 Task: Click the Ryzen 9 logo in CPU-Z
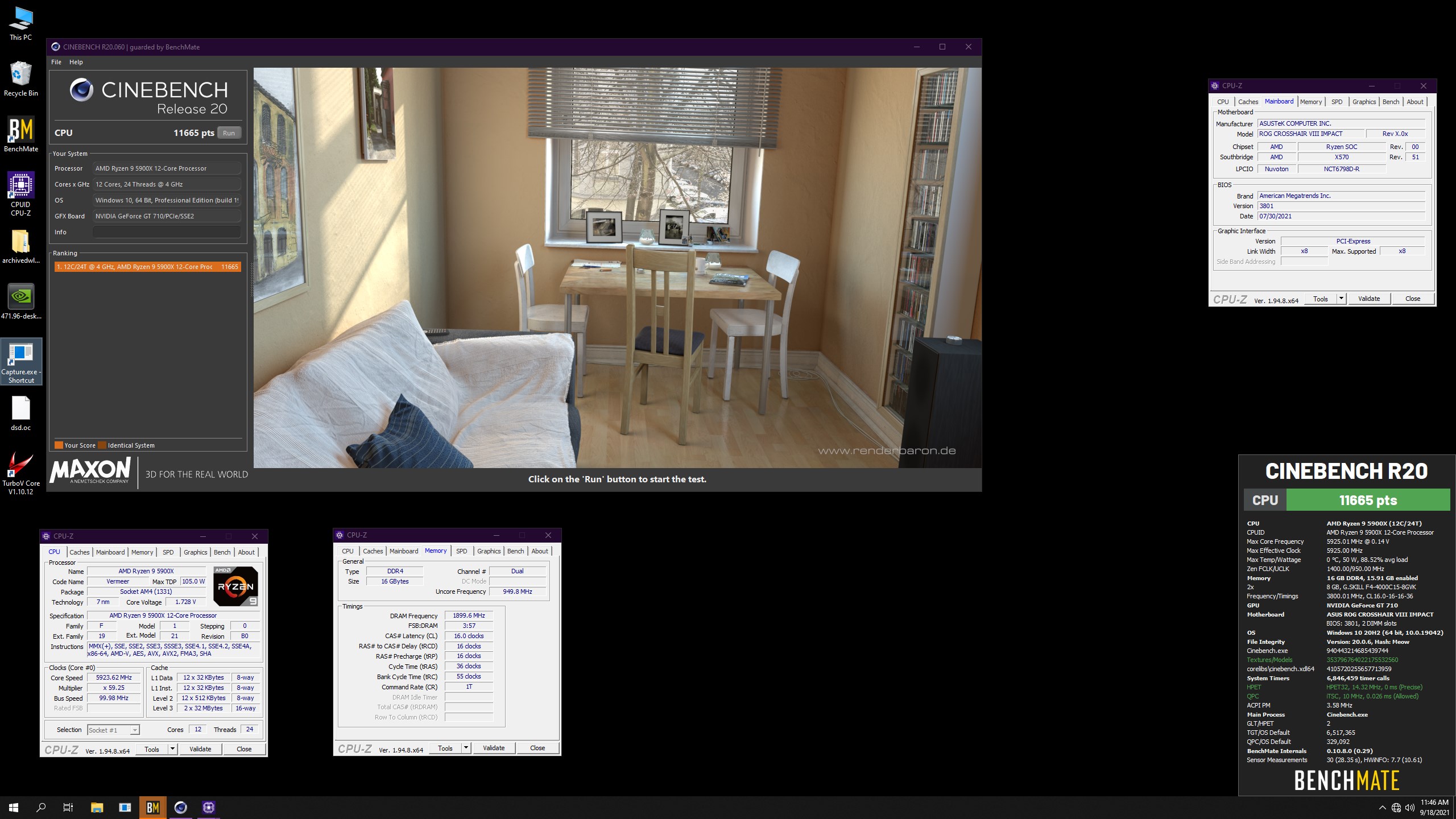pyautogui.click(x=236, y=586)
